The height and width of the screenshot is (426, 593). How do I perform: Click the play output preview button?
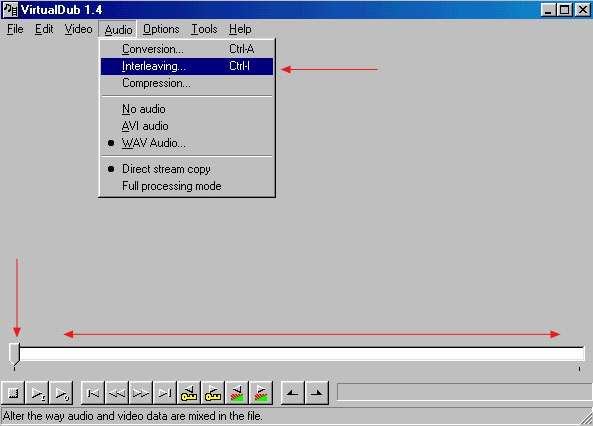click(x=61, y=393)
